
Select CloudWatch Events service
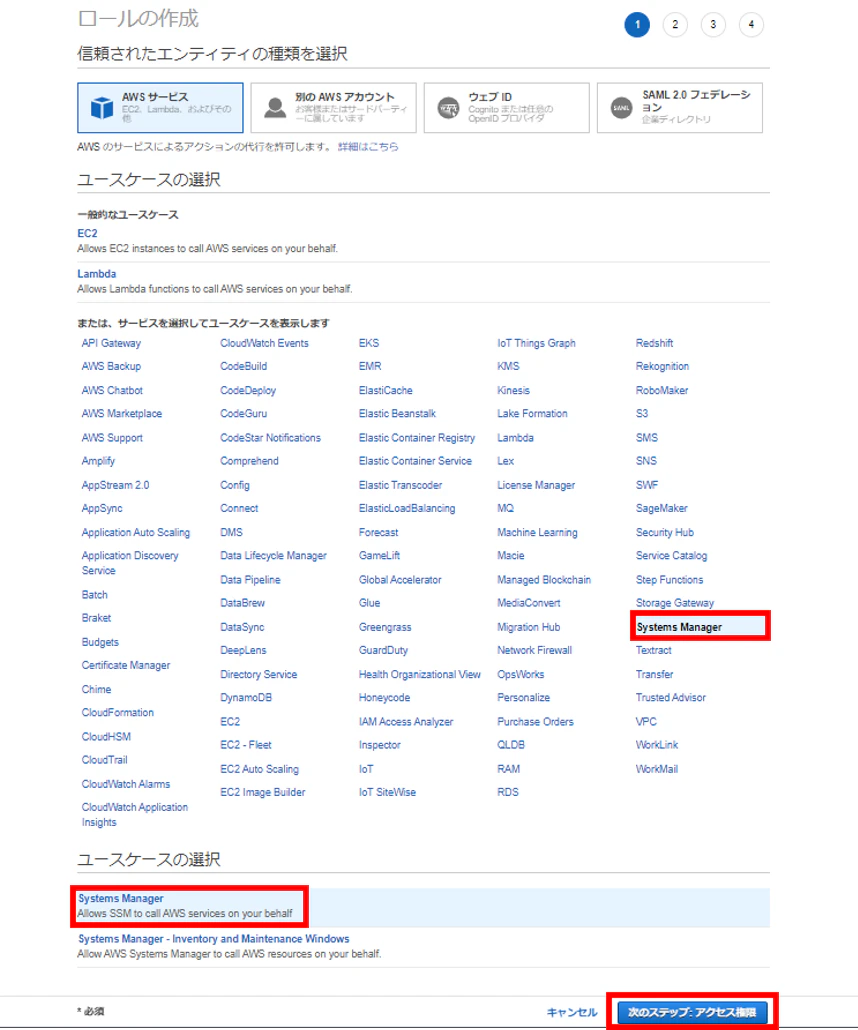click(264, 343)
